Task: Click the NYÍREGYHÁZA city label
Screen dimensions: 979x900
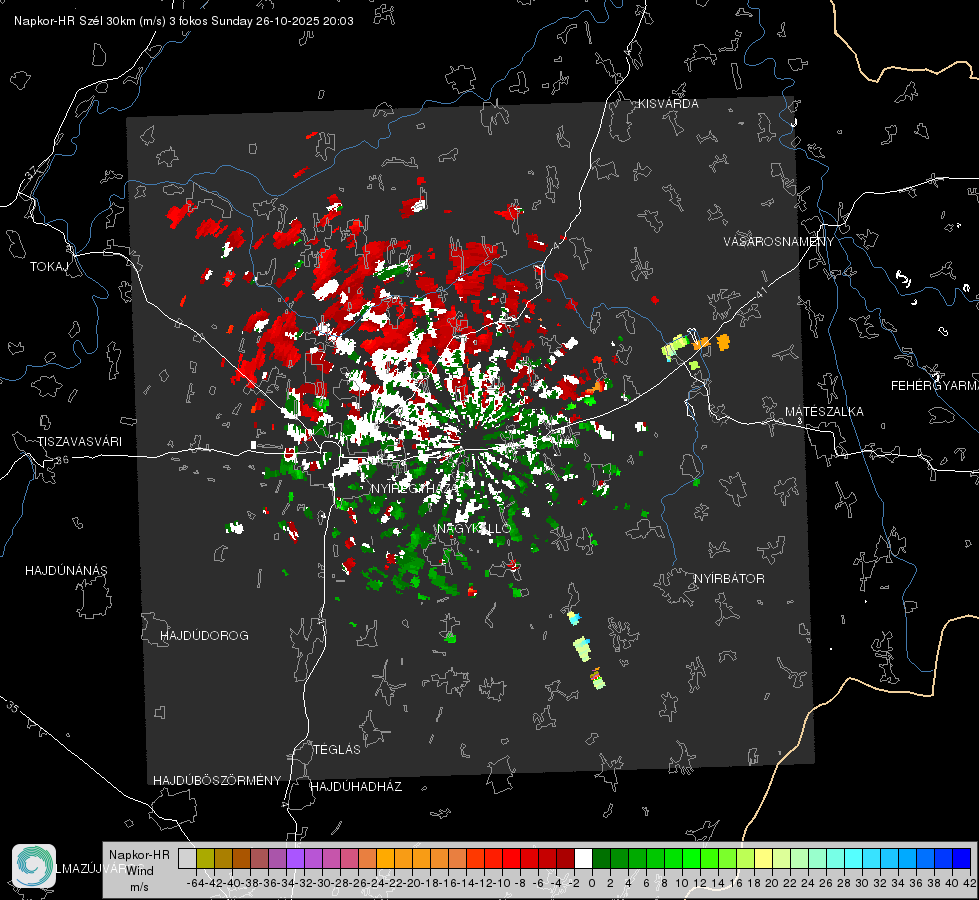Action: point(414,488)
